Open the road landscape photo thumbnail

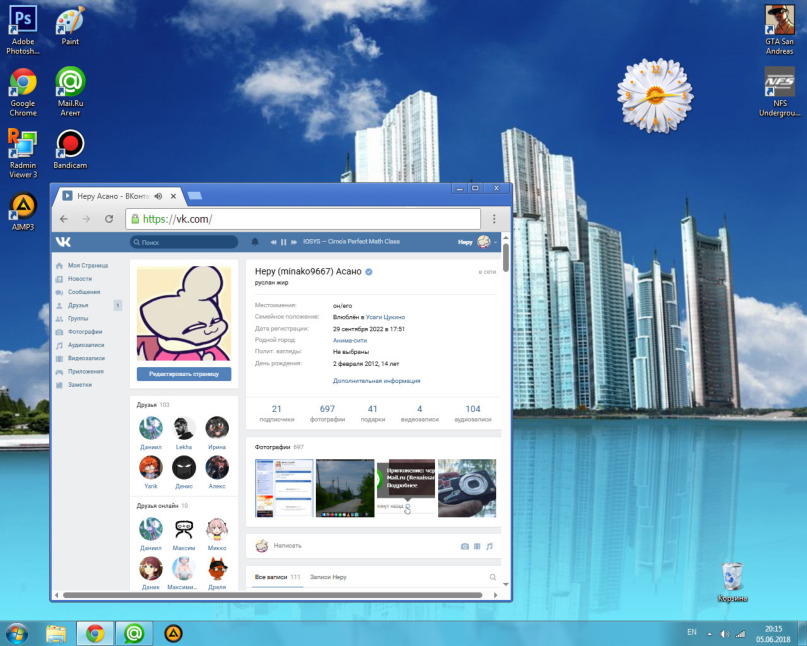coord(345,488)
